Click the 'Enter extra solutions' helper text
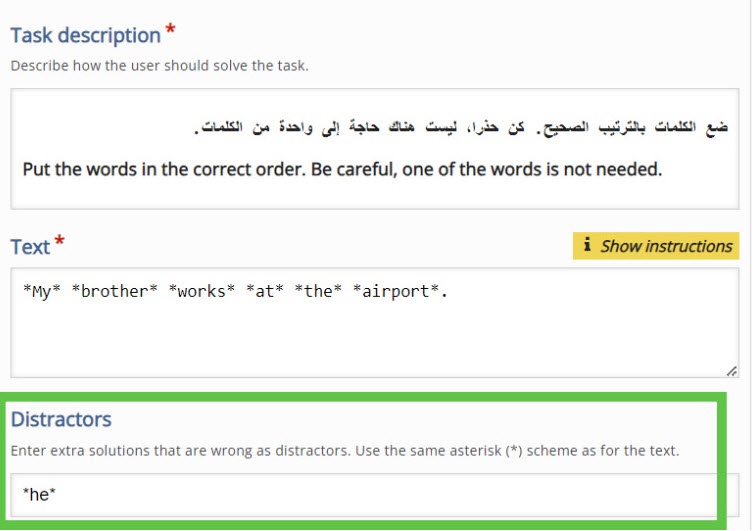 tap(344, 451)
